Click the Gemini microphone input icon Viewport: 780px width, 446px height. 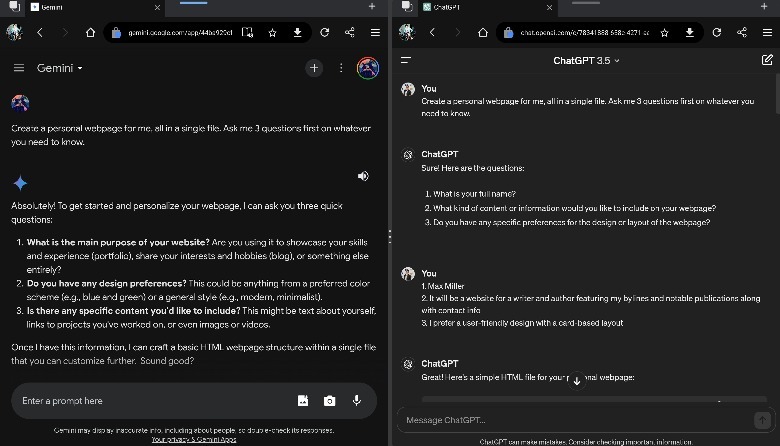coord(356,401)
